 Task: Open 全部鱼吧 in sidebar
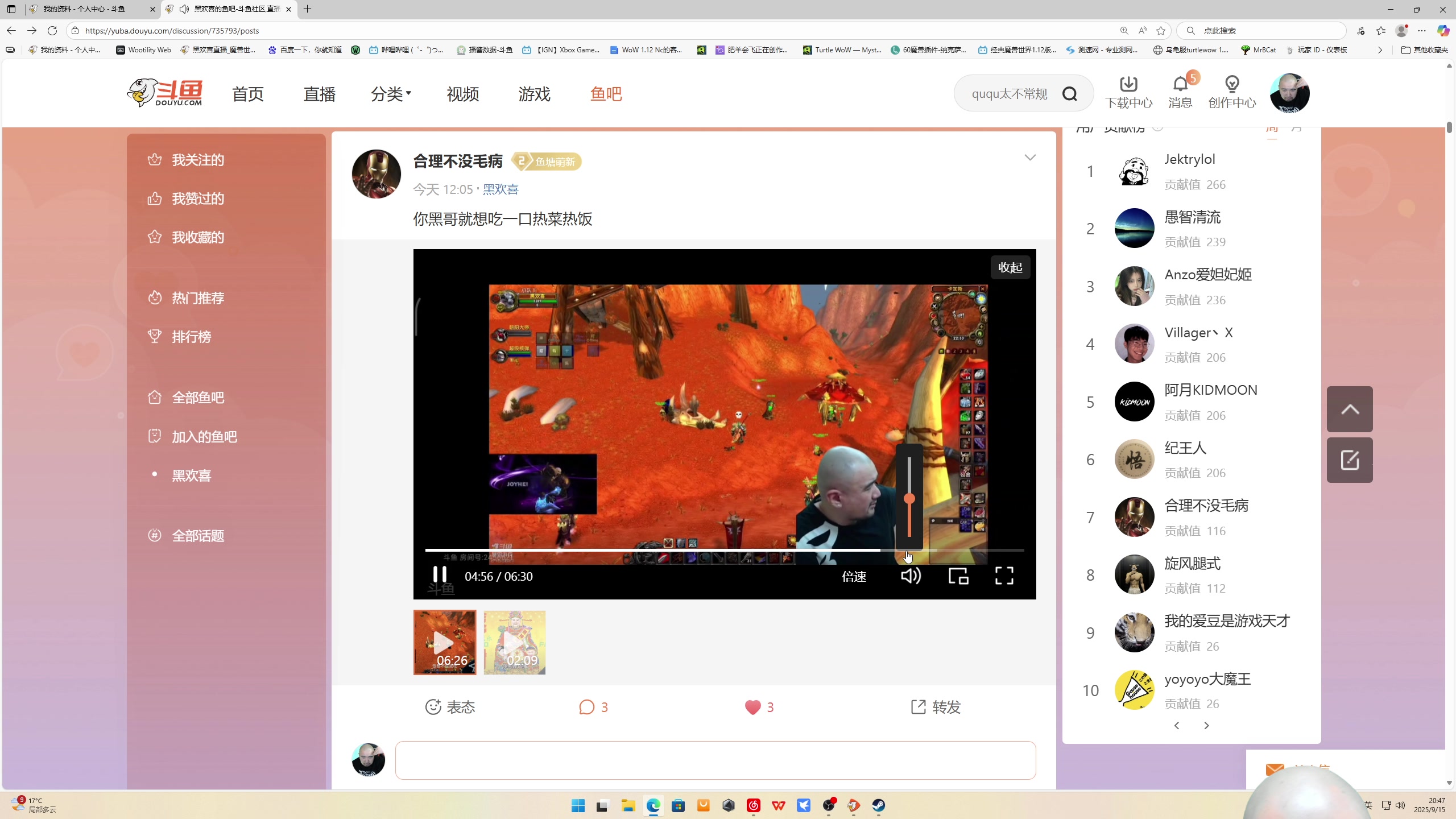pyautogui.click(x=198, y=398)
